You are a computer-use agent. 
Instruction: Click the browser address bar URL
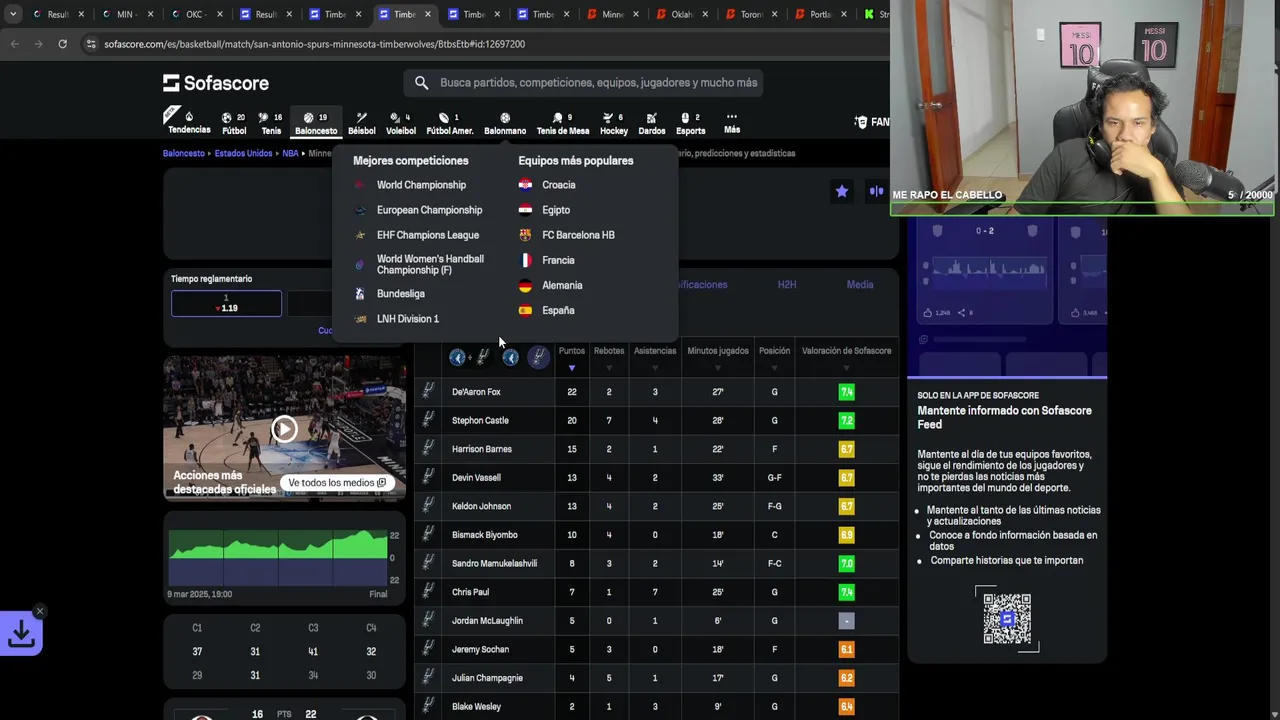click(x=314, y=44)
